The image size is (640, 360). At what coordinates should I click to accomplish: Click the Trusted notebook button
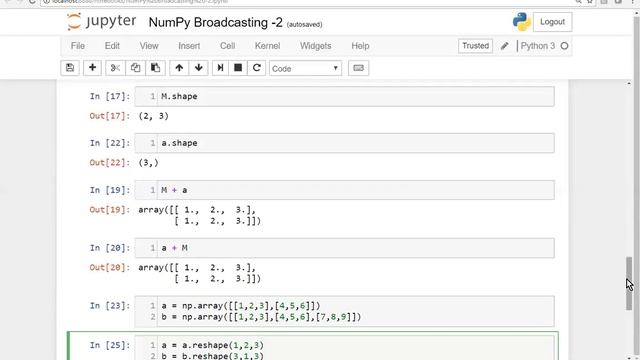(475, 46)
